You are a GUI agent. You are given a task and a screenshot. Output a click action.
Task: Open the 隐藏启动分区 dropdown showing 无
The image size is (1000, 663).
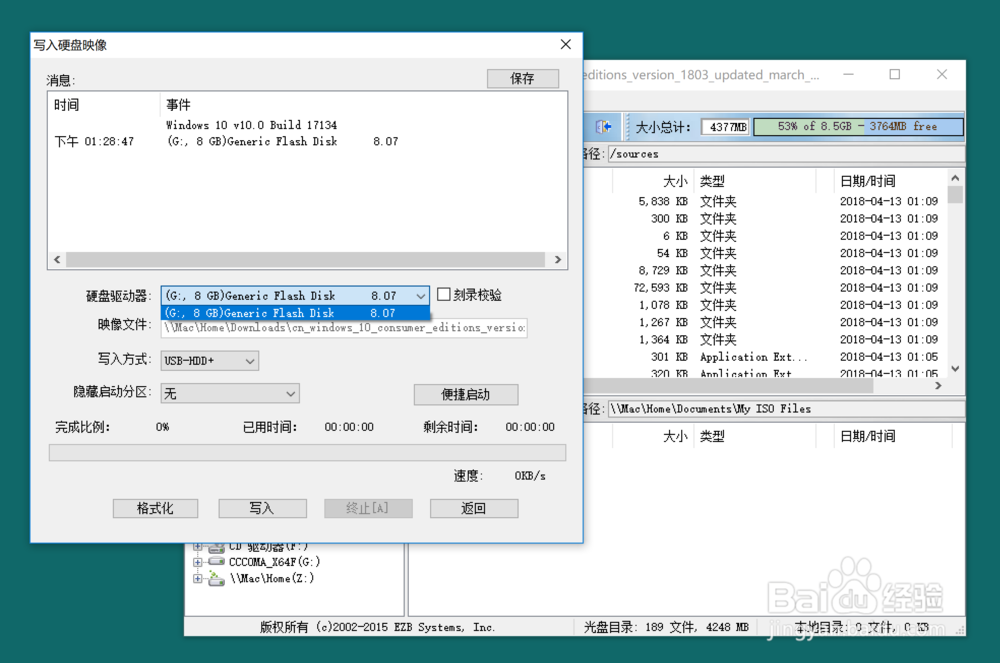(230, 393)
